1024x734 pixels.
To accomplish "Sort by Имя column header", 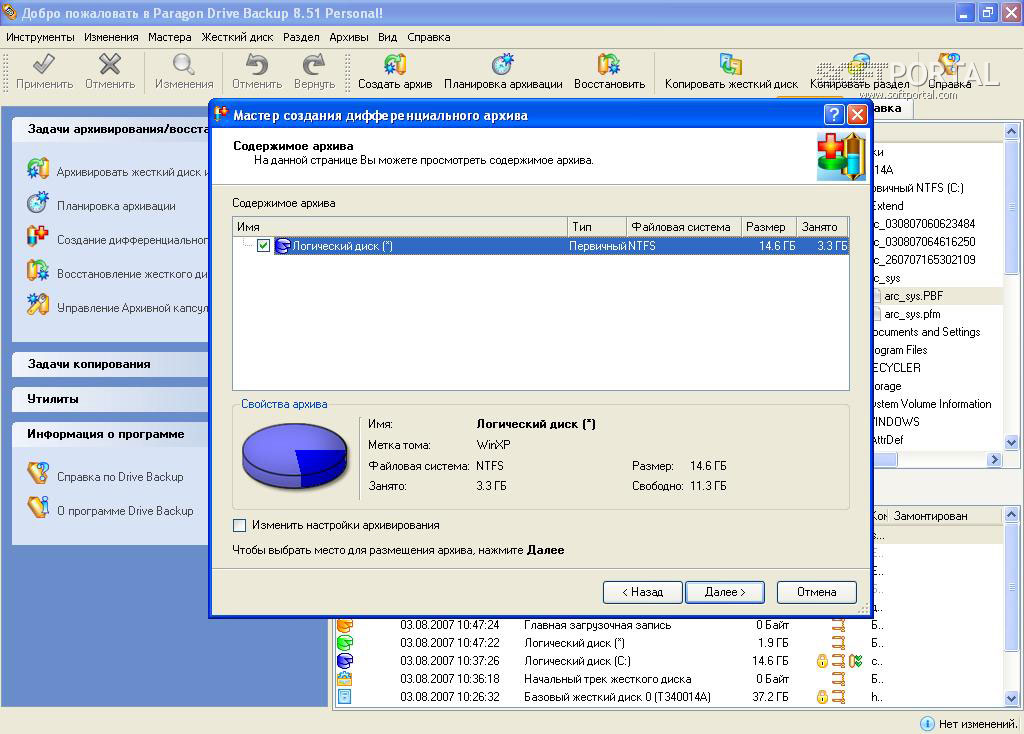I will pyautogui.click(x=400, y=227).
